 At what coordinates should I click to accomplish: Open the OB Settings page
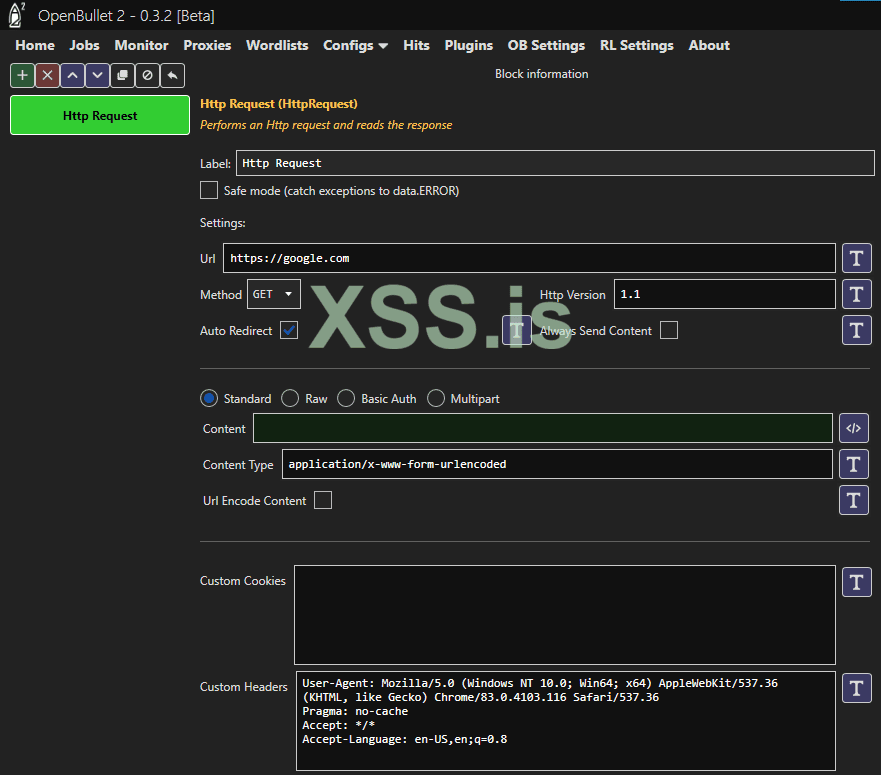click(x=546, y=45)
